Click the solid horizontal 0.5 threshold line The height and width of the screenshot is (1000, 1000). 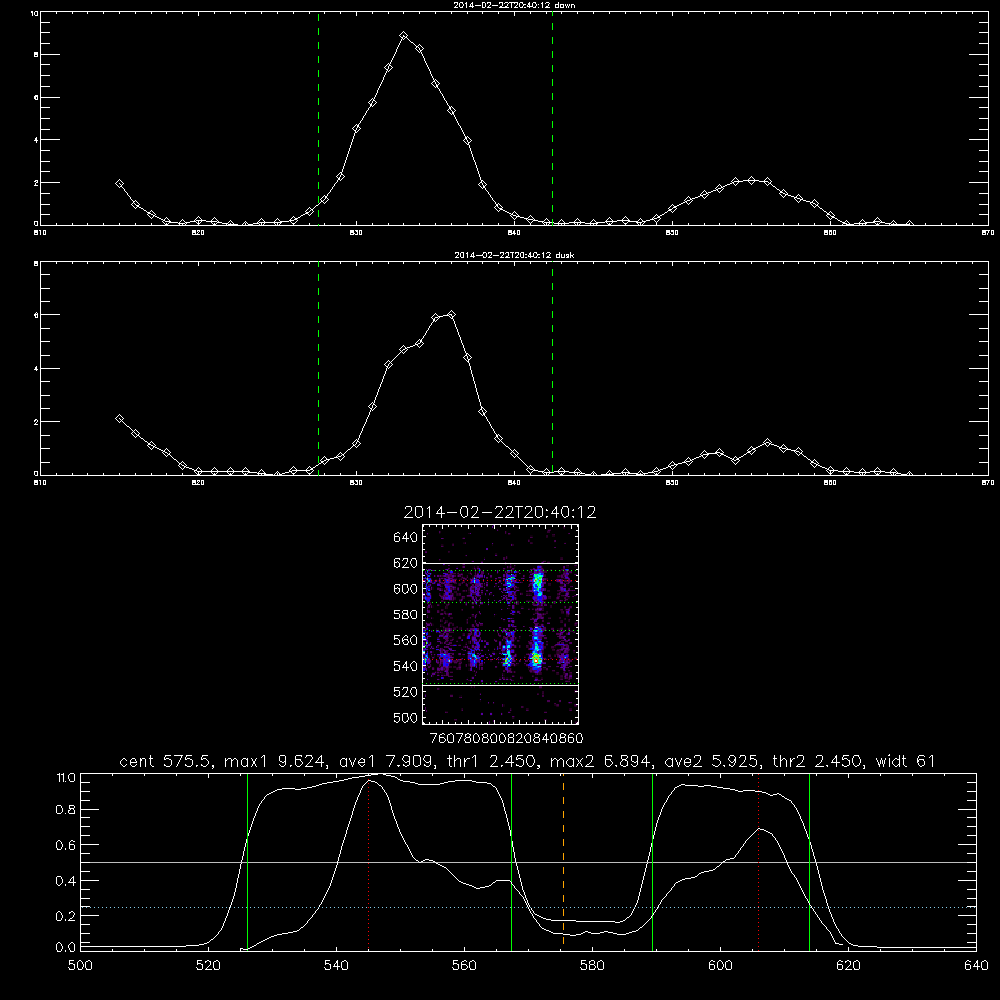click(x=528, y=862)
